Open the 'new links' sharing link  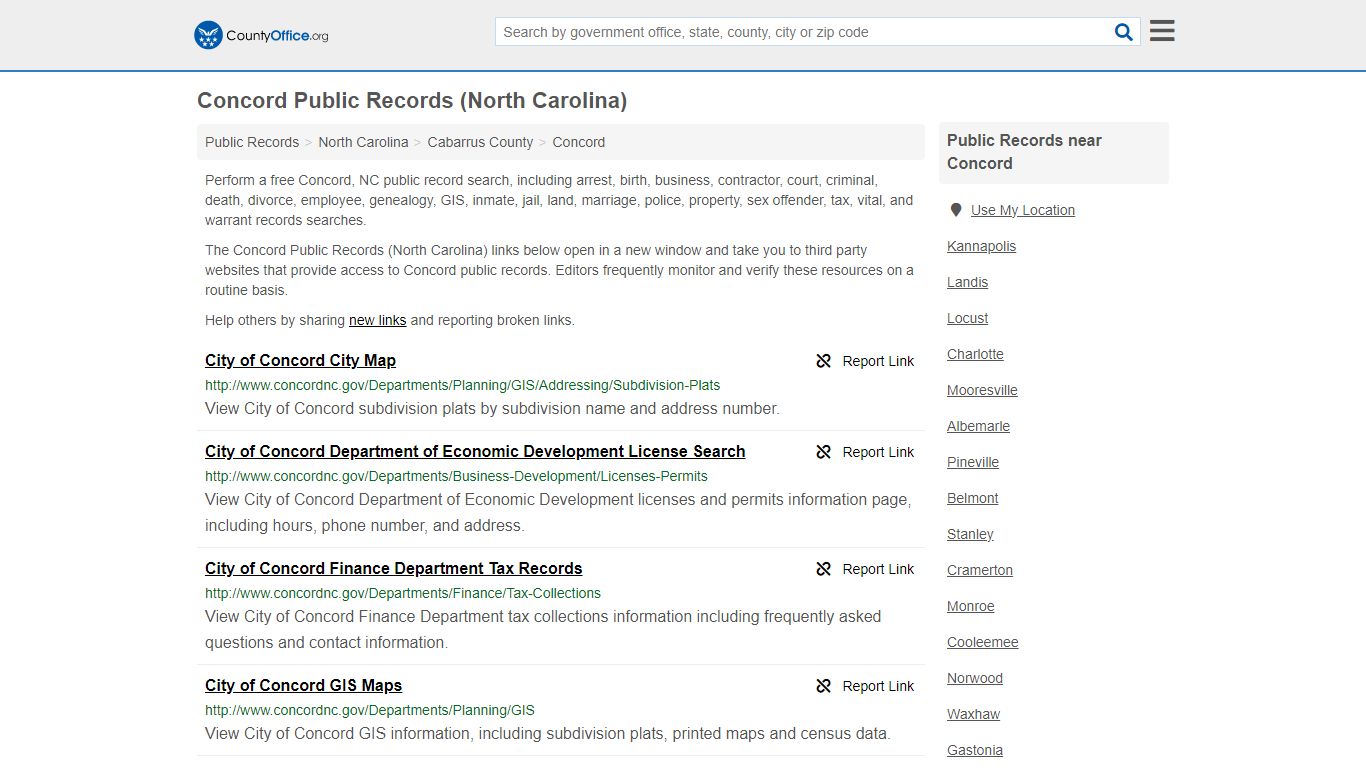click(x=377, y=320)
